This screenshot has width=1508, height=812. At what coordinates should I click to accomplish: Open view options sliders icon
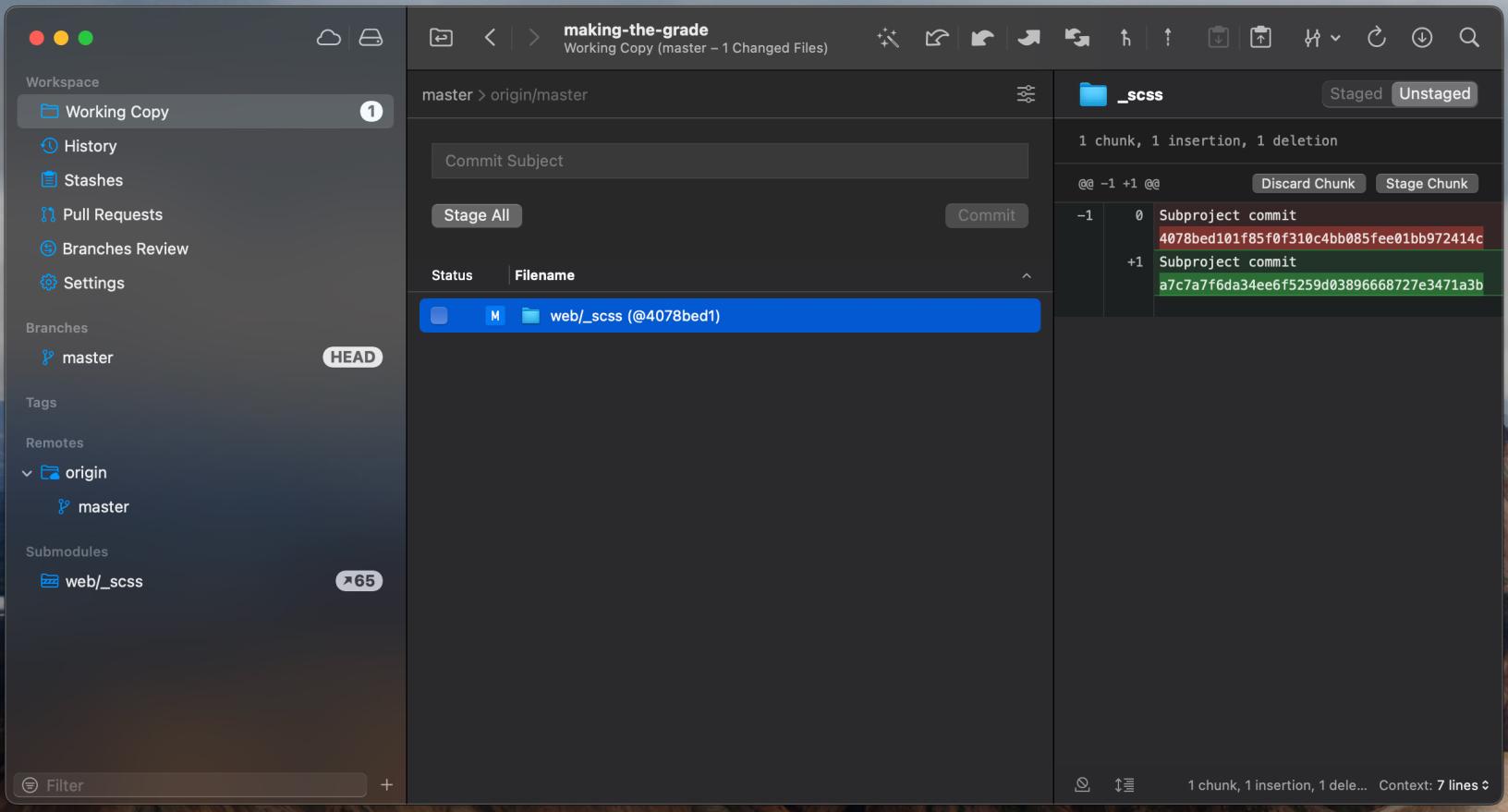pos(1026,94)
